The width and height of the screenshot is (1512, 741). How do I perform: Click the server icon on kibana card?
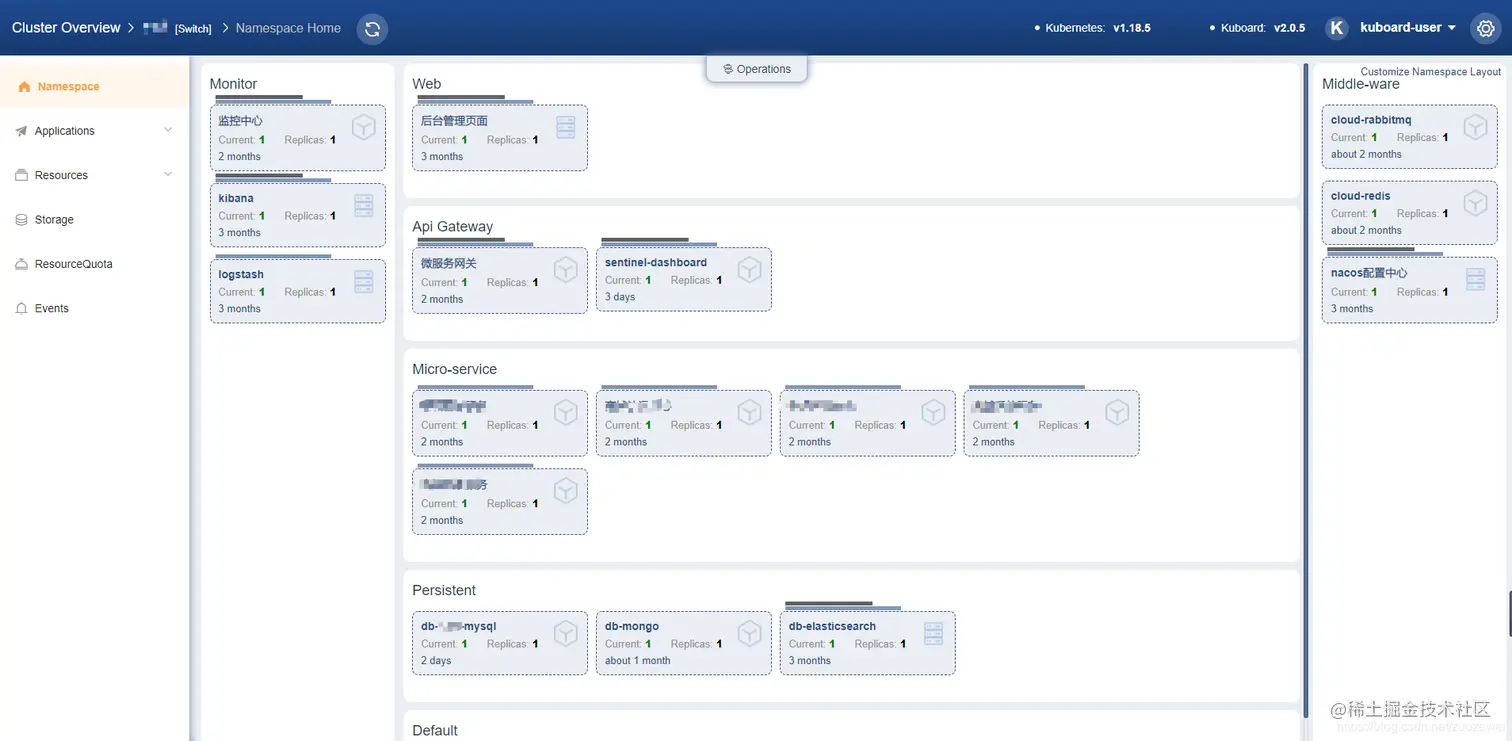(364, 205)
